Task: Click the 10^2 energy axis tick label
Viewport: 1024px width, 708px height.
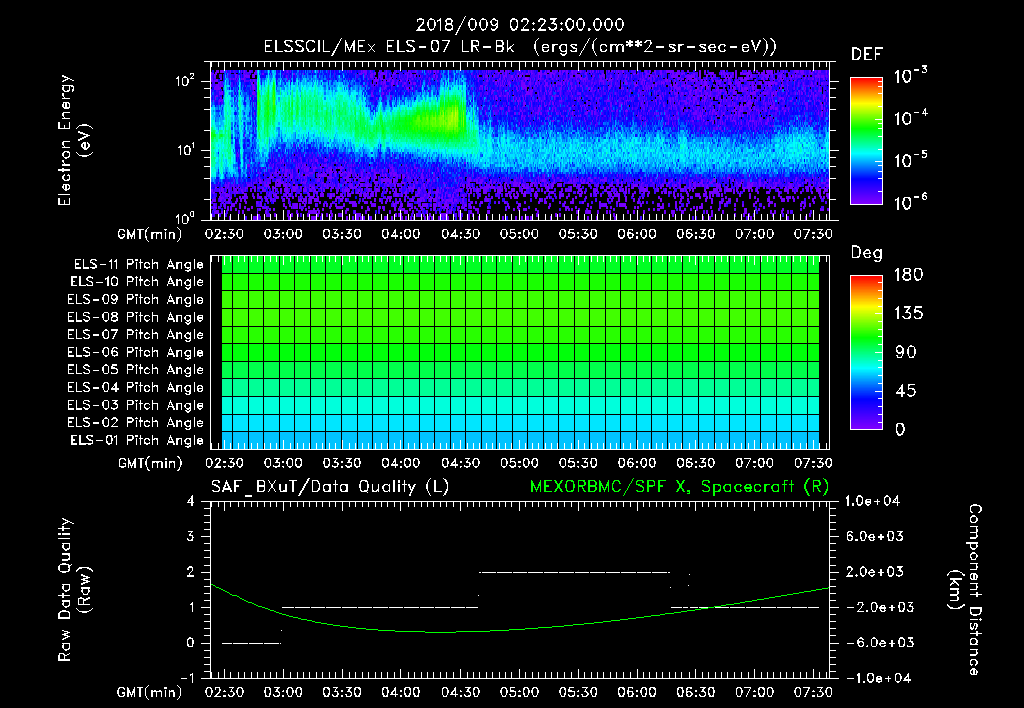Action: pos(185,81)
